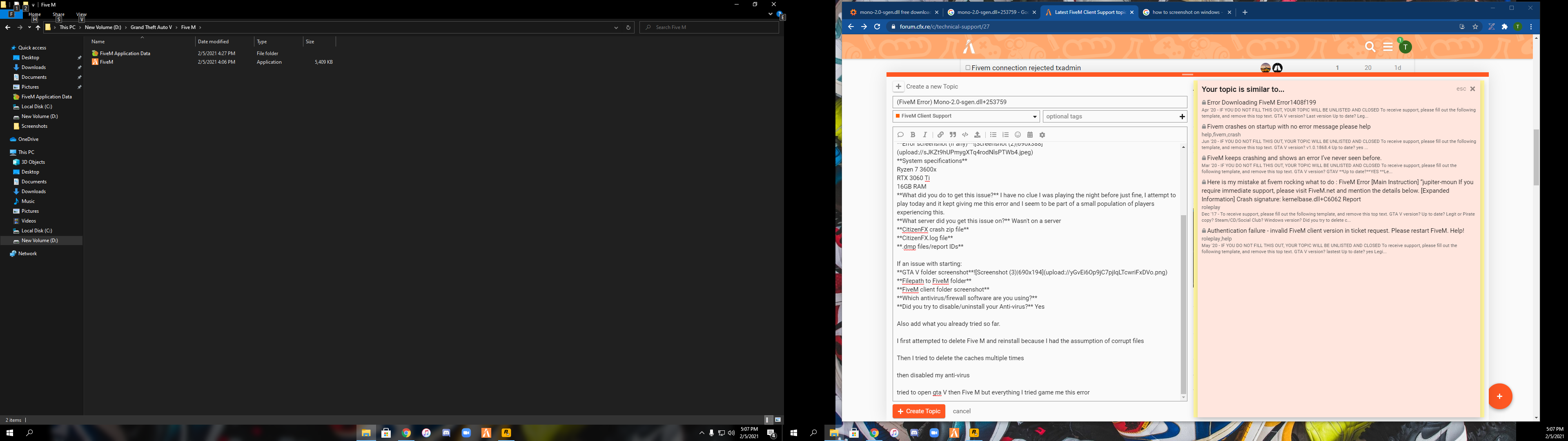Cancel the new topic draft

pos(962,411)
